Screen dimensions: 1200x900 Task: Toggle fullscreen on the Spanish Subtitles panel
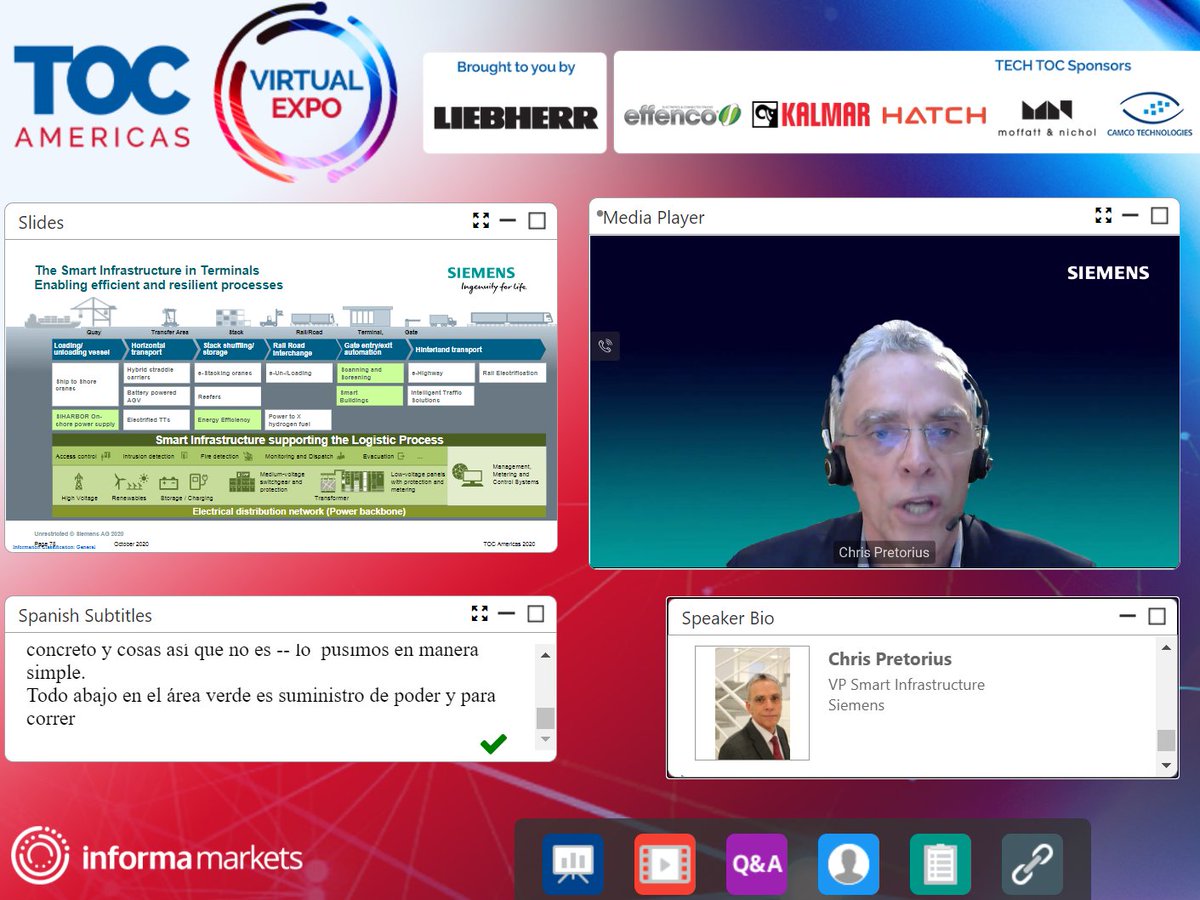pos(481,613)
